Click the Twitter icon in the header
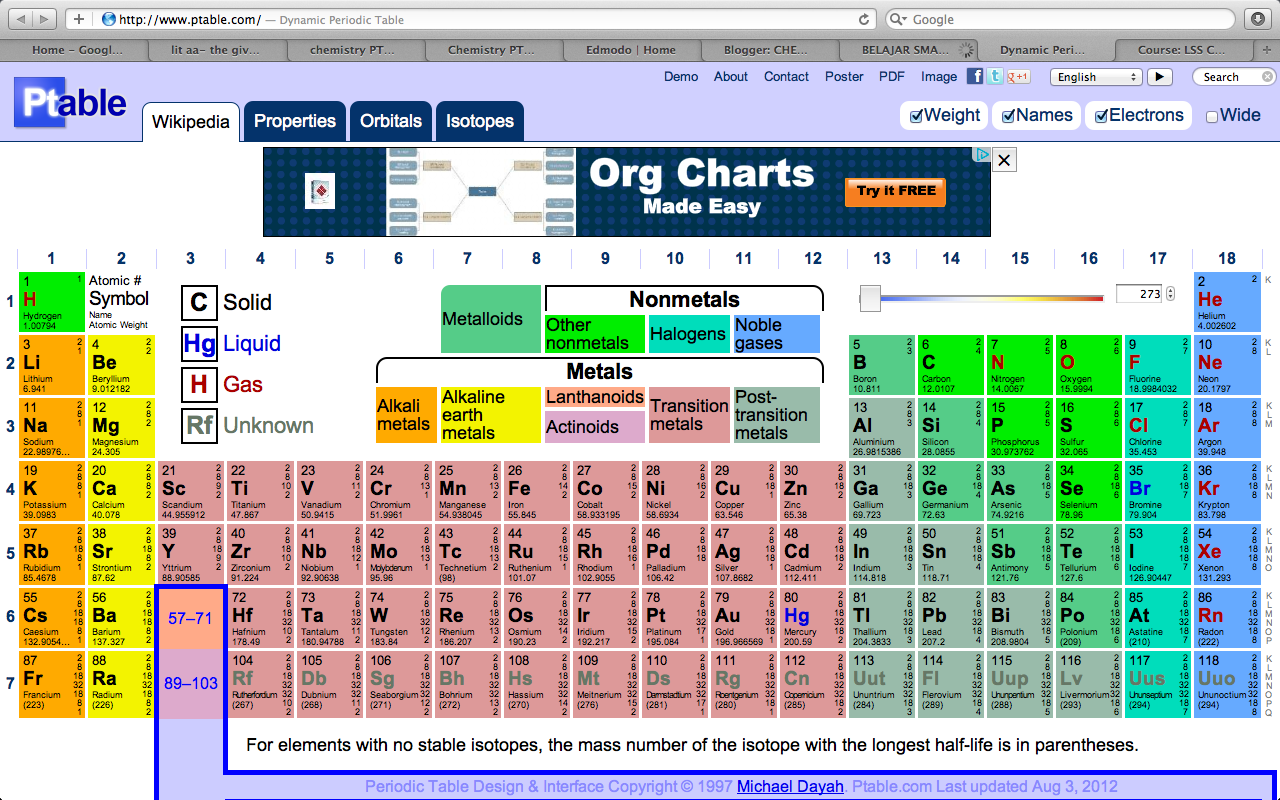The height and width of the screenshot is (800, 1280). (996, 76)
